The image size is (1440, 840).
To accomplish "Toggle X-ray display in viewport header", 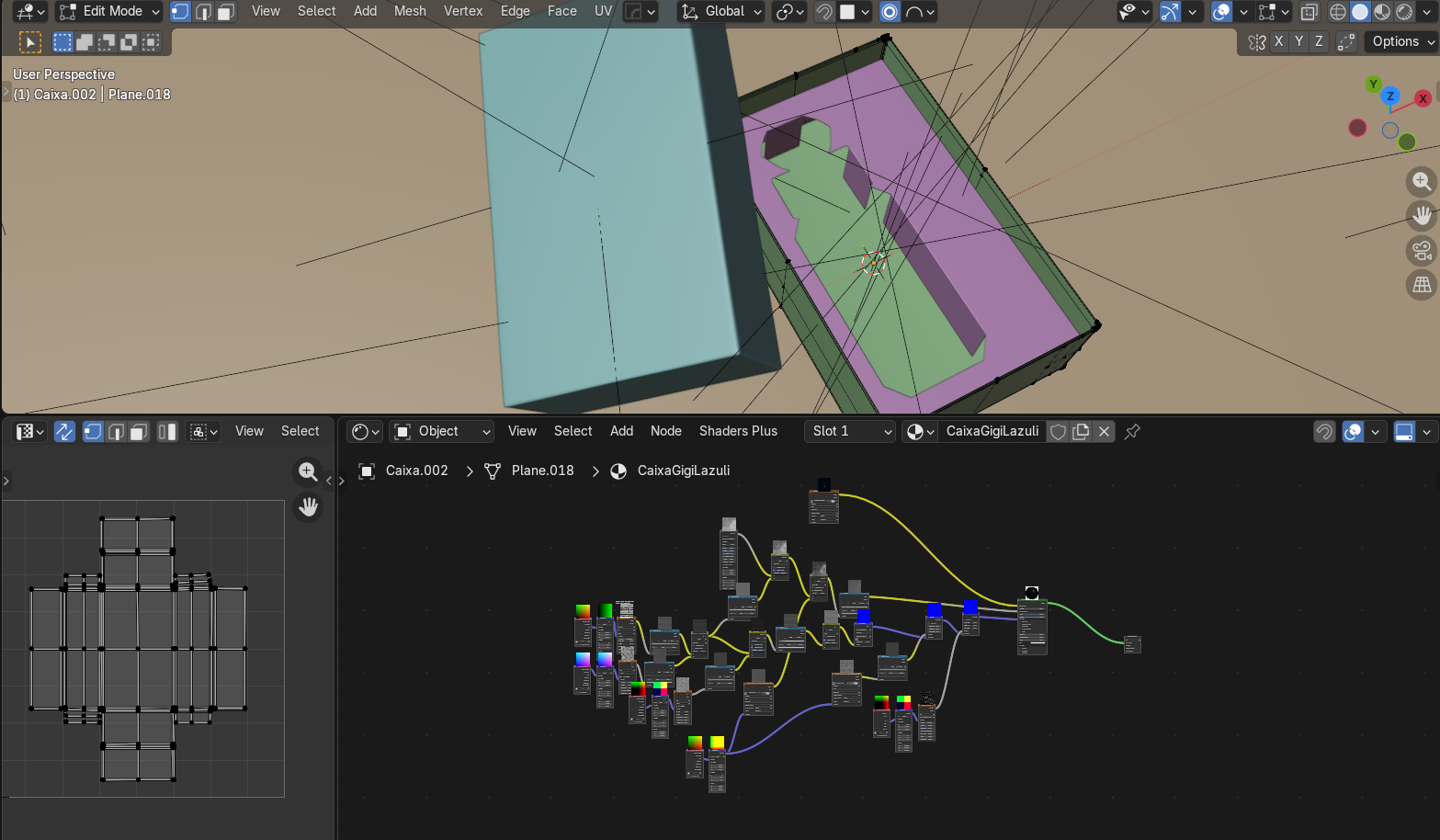I will pos(1310,12).
